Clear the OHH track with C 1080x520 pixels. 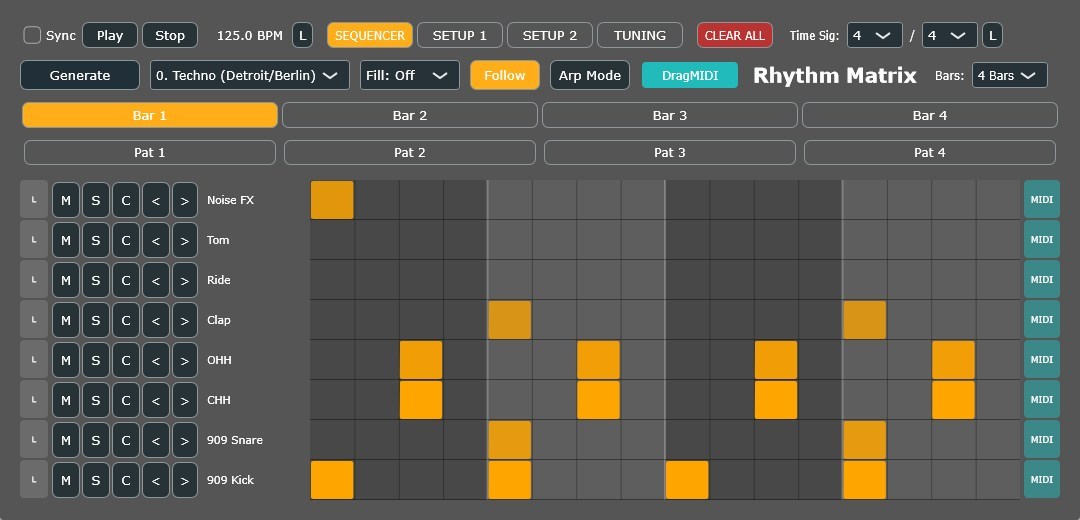tap(126, 360)
